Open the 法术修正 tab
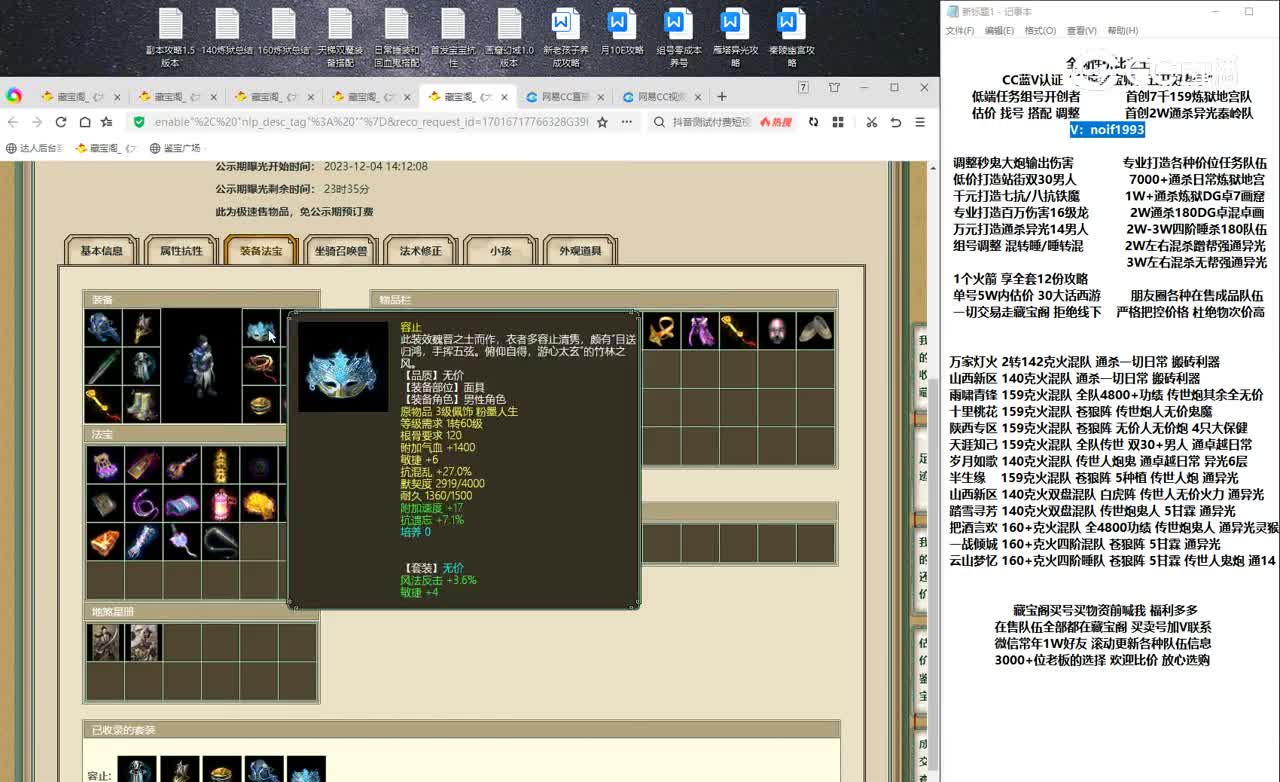This screenshot has height=782, width=1280. tap(420, 251)
